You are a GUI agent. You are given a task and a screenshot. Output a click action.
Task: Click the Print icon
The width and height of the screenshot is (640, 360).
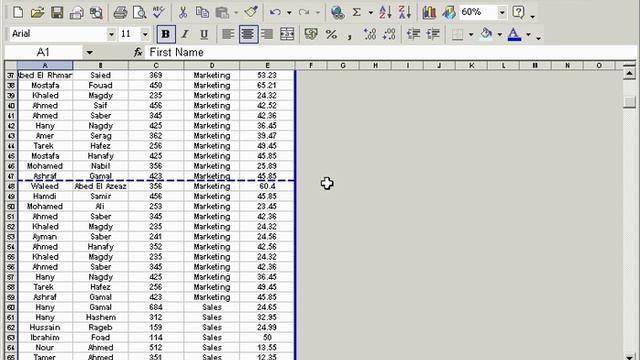pyautogui.click(x=120, y=13)
